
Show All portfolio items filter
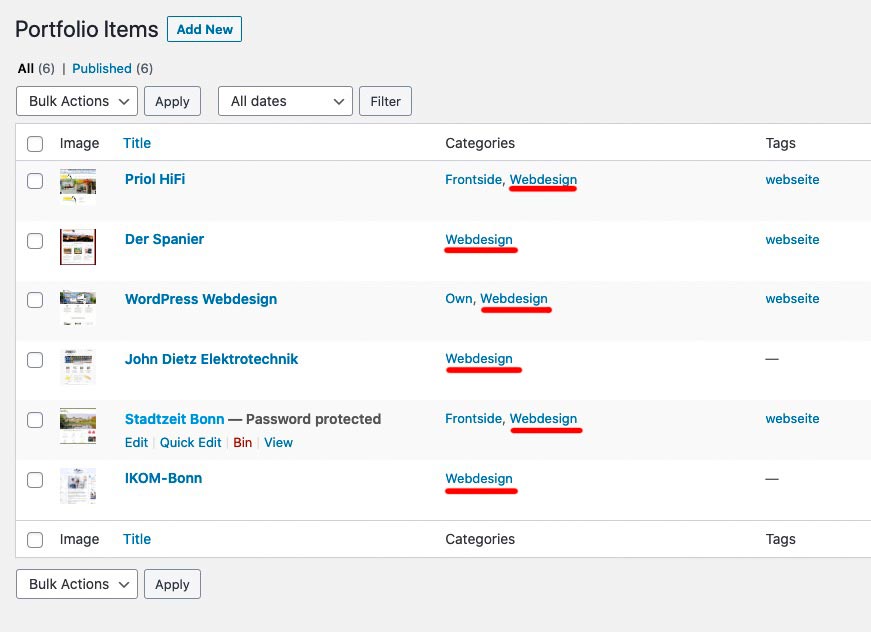pyautogui.click(x=26, y=68)
